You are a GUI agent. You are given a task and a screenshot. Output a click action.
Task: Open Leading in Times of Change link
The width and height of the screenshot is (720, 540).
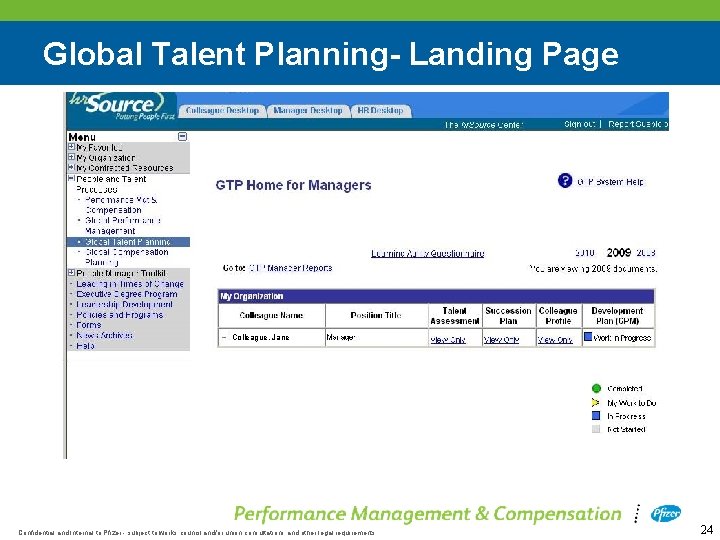[130, 284]
